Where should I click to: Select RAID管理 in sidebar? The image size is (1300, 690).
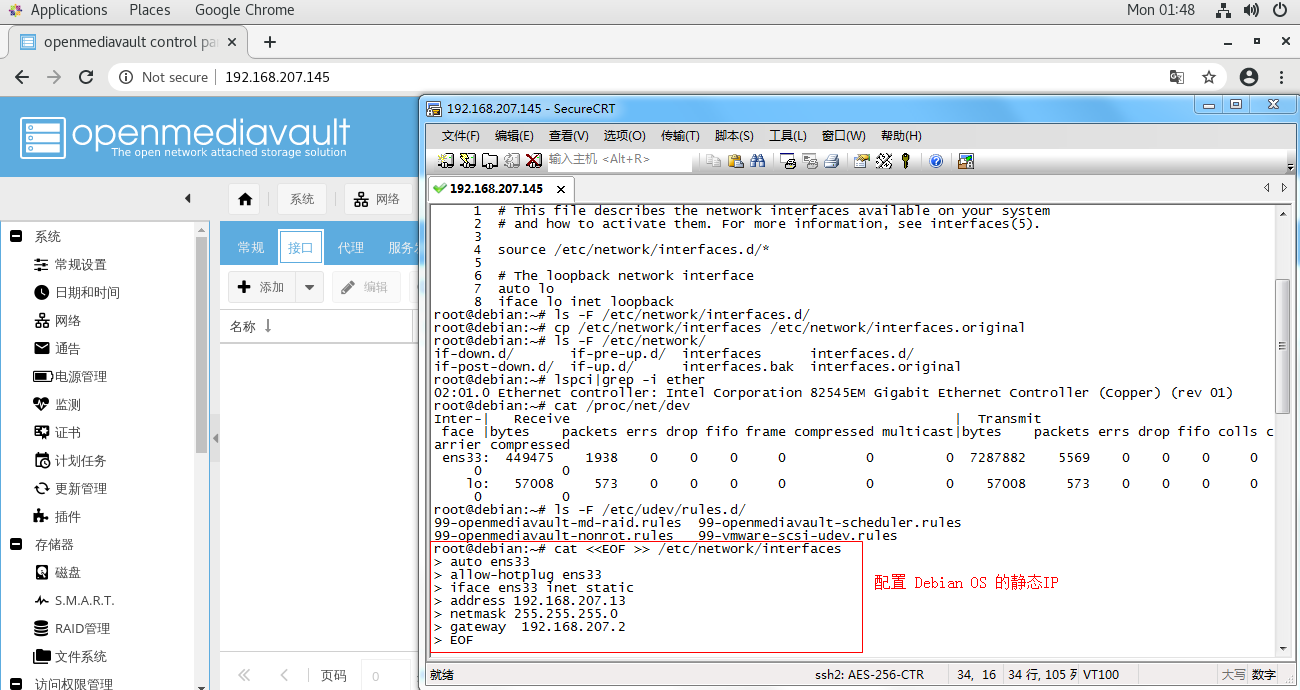82,628
